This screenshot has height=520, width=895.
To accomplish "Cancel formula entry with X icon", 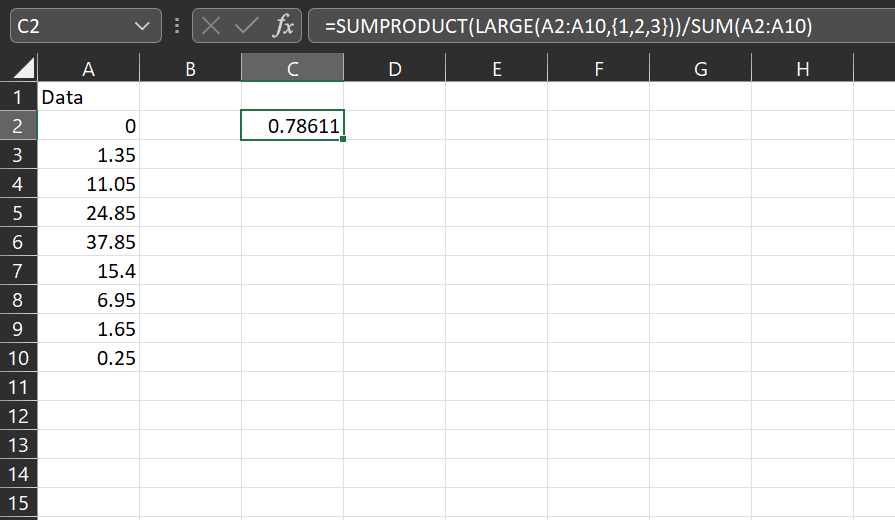I will pos(211,26).
